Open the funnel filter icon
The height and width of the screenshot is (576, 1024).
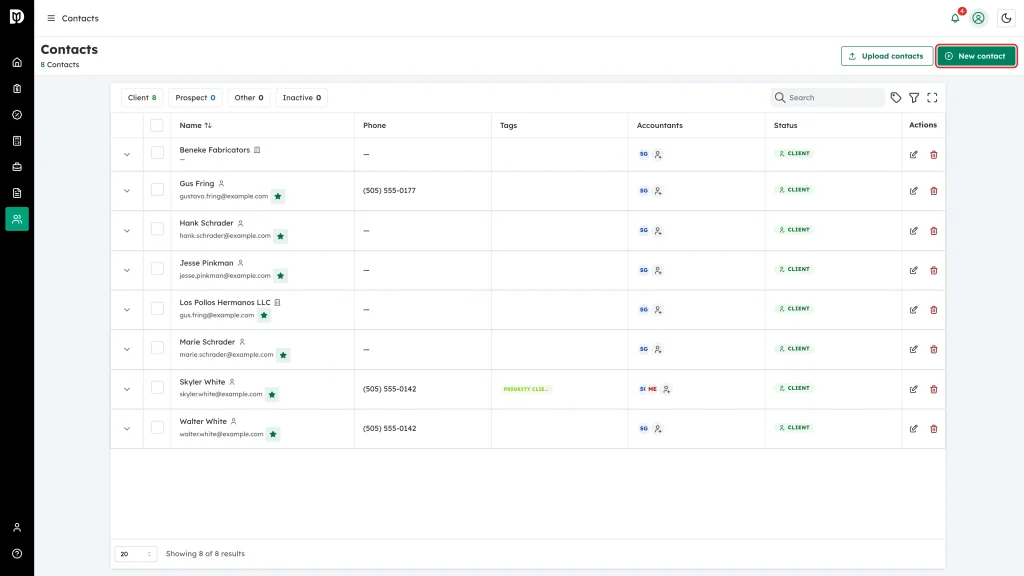pyautogui.click(x=914, y=98)
